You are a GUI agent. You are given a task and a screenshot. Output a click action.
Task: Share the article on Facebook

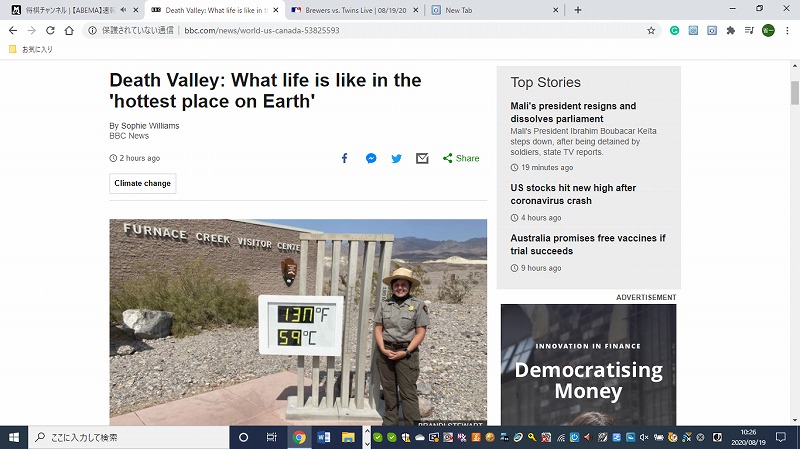344,158
